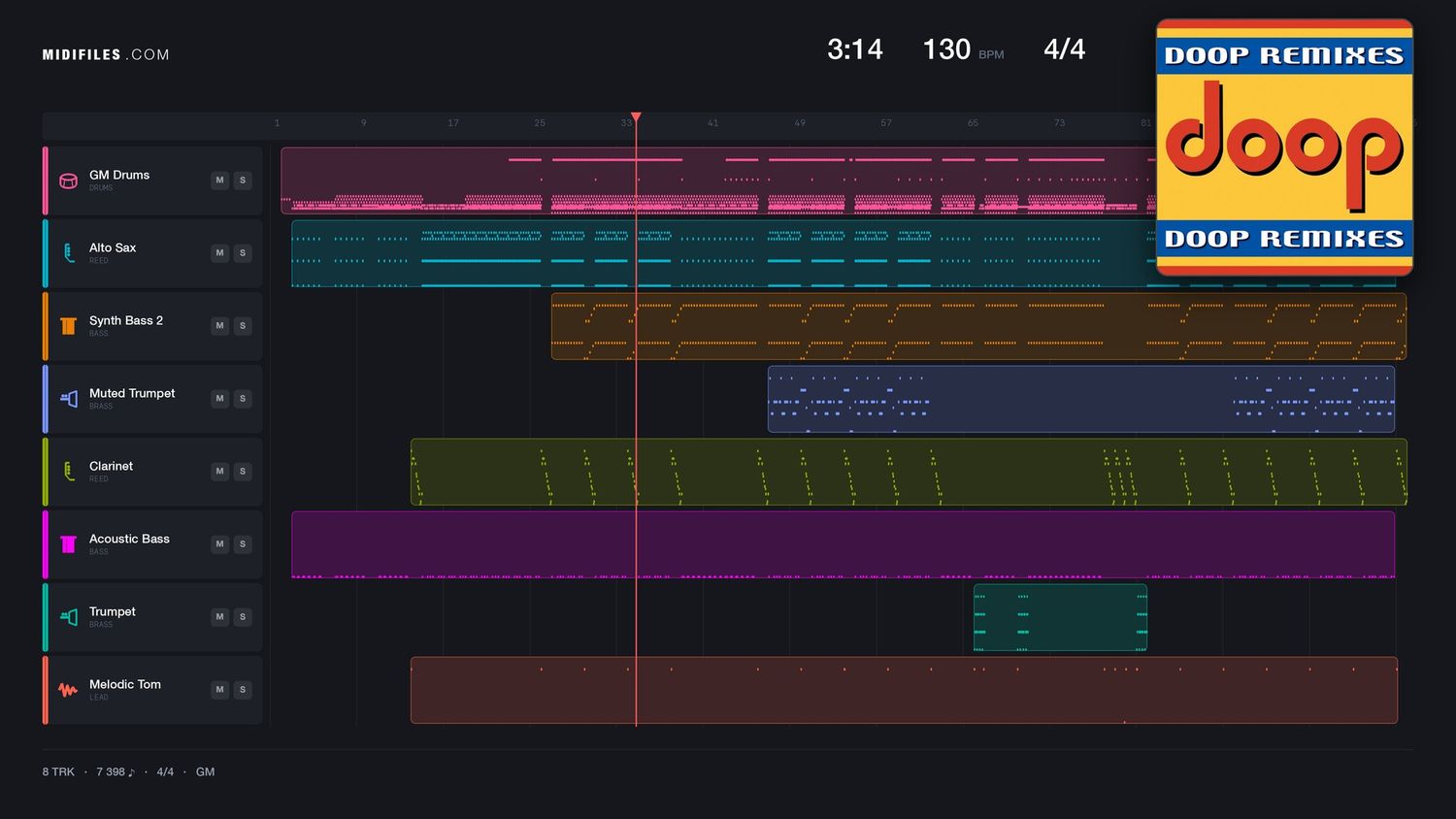Click the 4/4 entry in the status bar
Image resolution: width=1456 pixels, height=819 pixels.
[165, 772]
